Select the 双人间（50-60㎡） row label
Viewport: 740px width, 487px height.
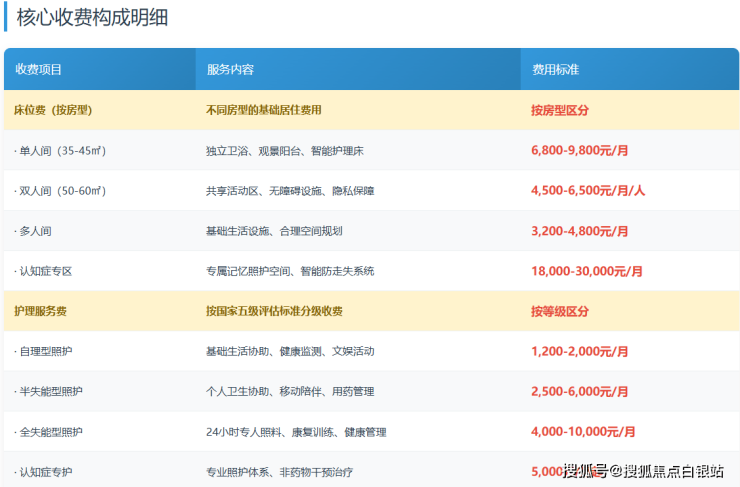pyautogui.click(x=60, y=191)
